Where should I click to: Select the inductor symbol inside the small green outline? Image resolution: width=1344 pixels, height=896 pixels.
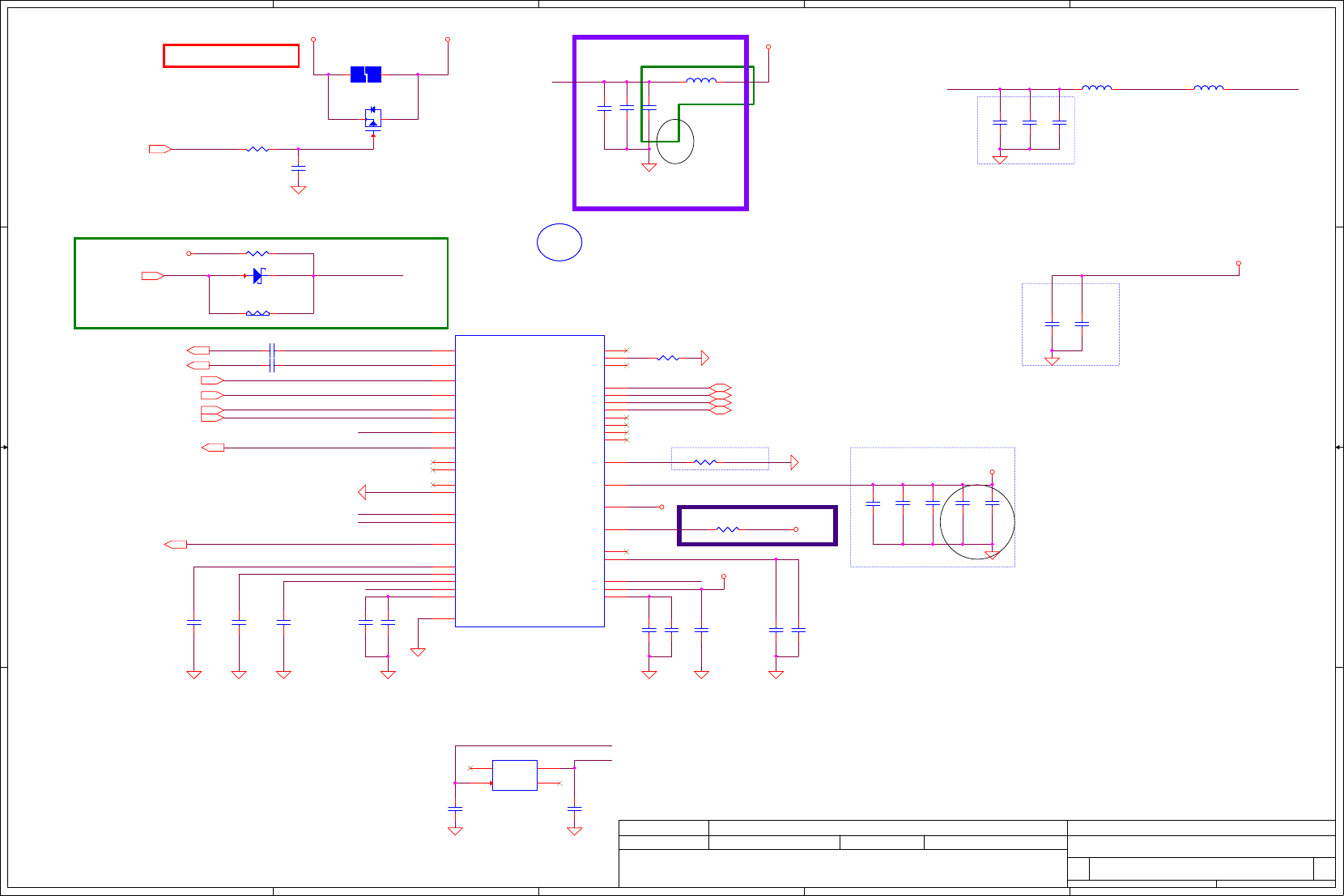click(701, 80)
